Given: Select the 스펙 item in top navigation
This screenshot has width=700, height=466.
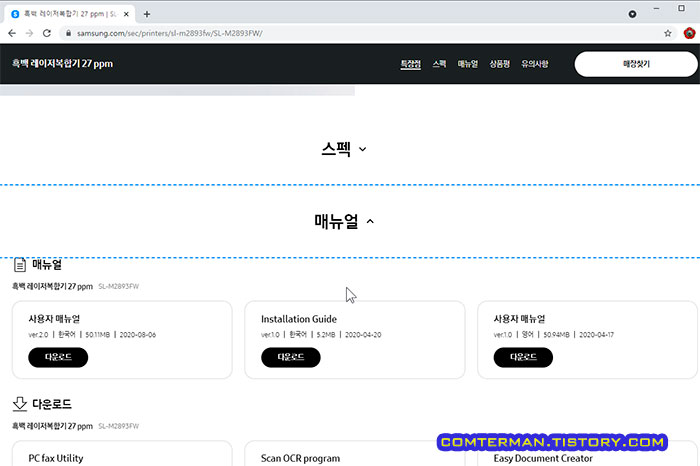Looking at the screenshot, I should tap(439, 64).
